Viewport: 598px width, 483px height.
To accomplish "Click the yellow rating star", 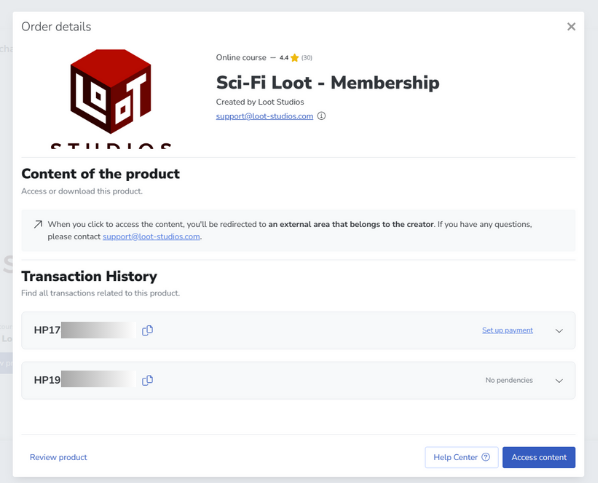I will pos(294,58).
